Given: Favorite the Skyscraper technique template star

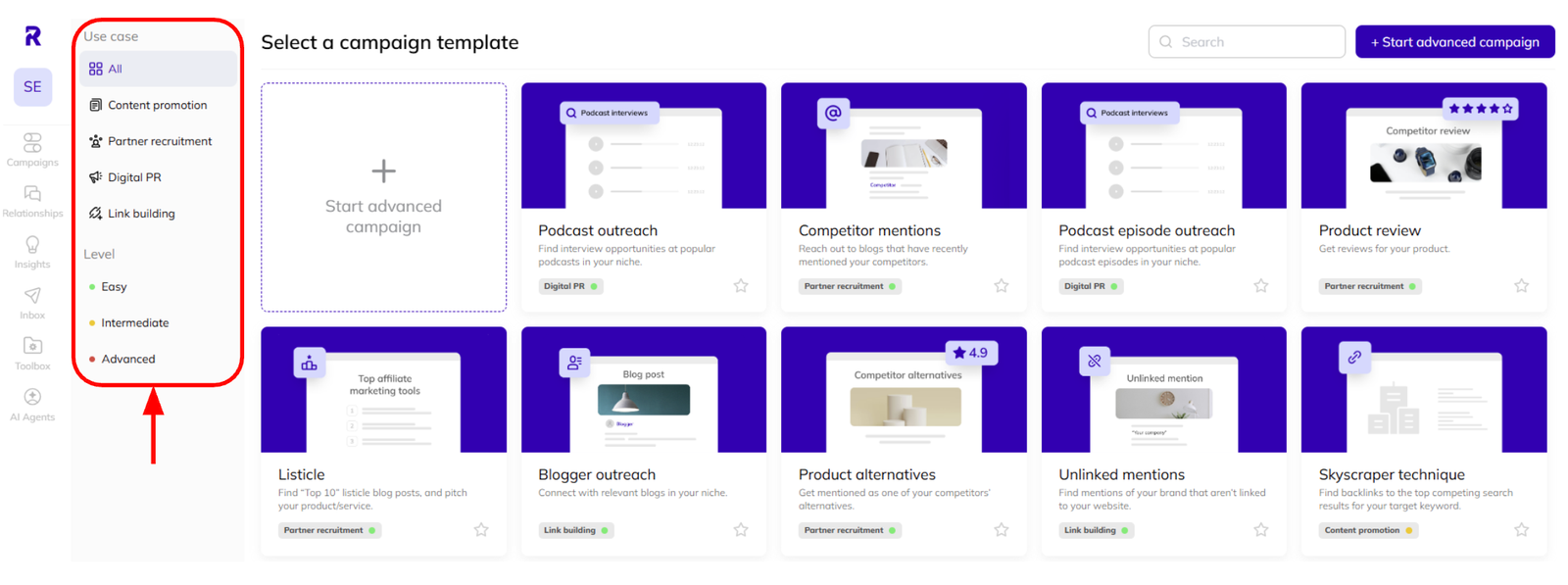Looking at the screenshot, I should click(x=1521, y=530).
